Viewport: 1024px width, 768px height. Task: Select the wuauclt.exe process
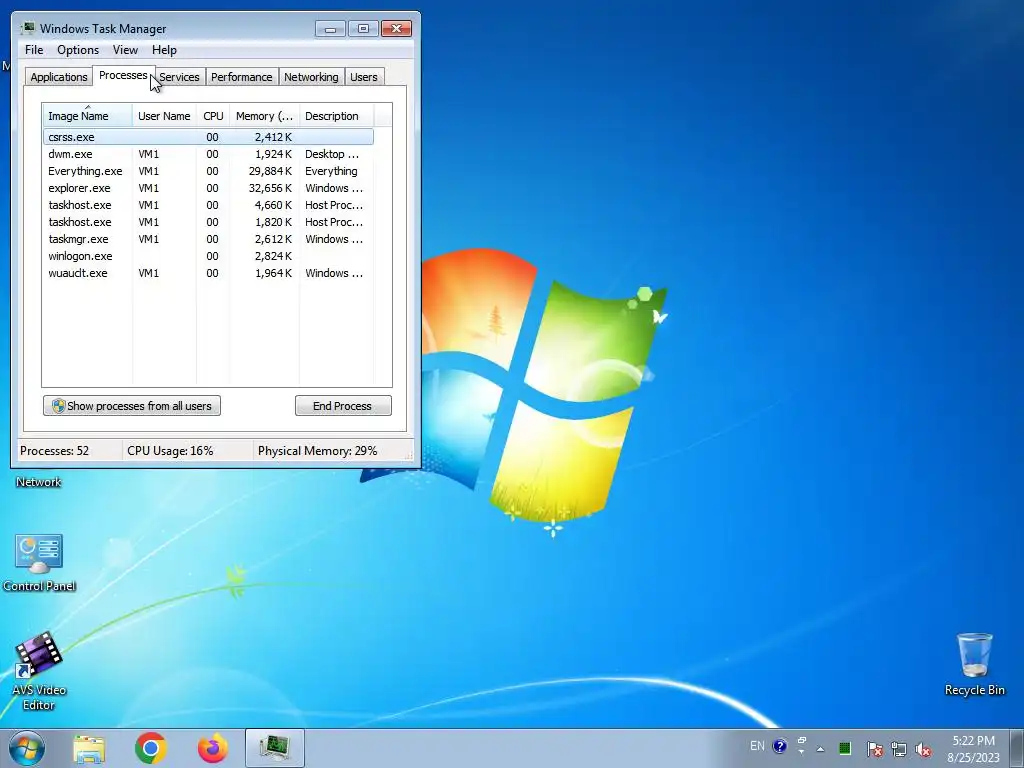(x=208, y=273)
